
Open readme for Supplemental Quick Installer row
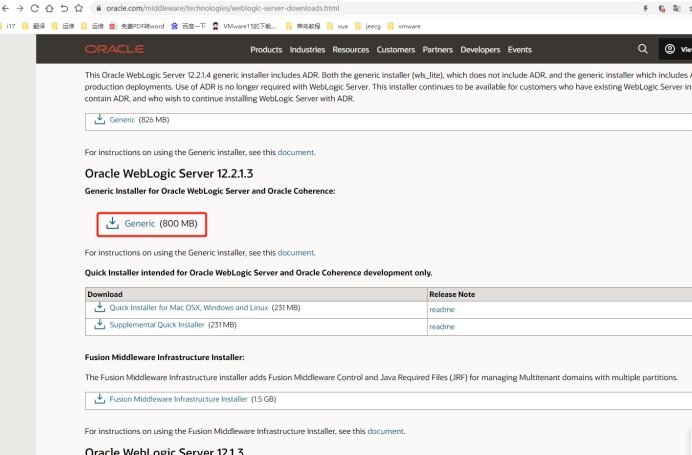click(x=442, y=327)
